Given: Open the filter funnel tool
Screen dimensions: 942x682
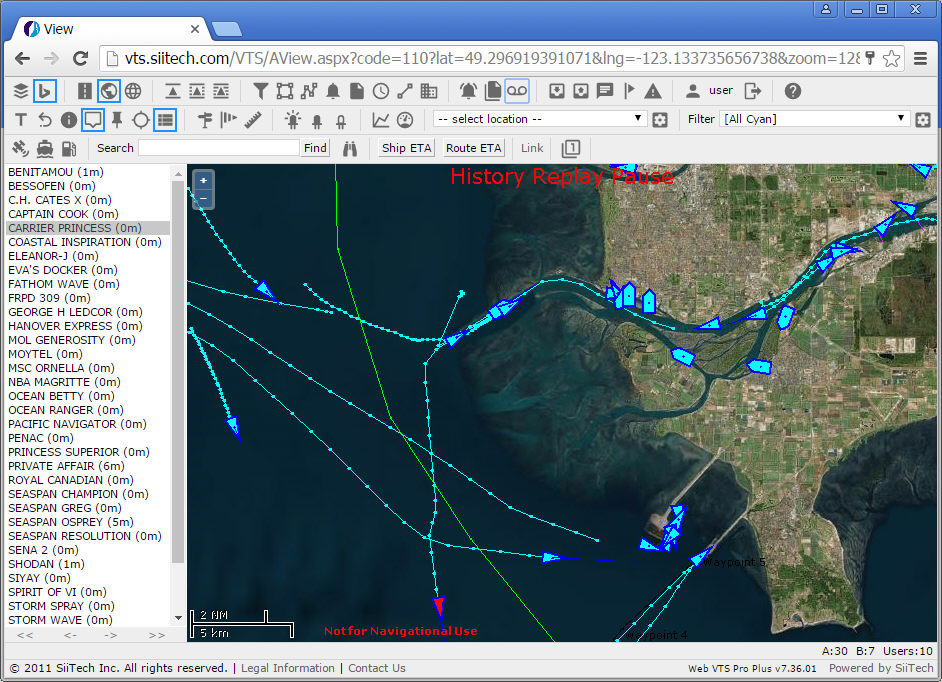Looking at the screenshot, I should coord(260,91).
